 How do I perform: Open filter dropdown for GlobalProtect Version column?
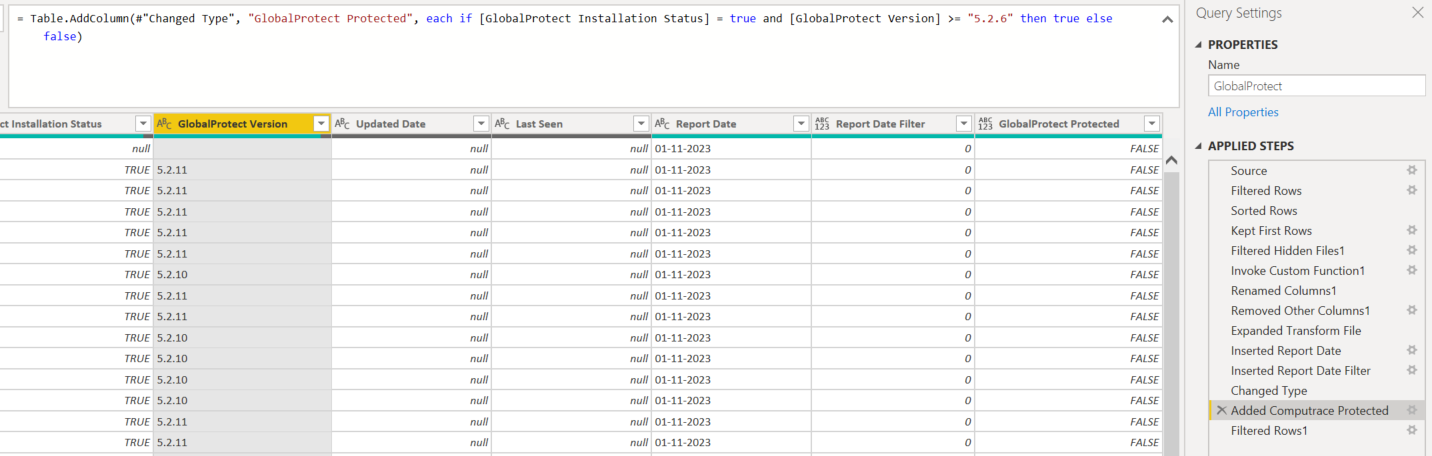click(321, 124)
